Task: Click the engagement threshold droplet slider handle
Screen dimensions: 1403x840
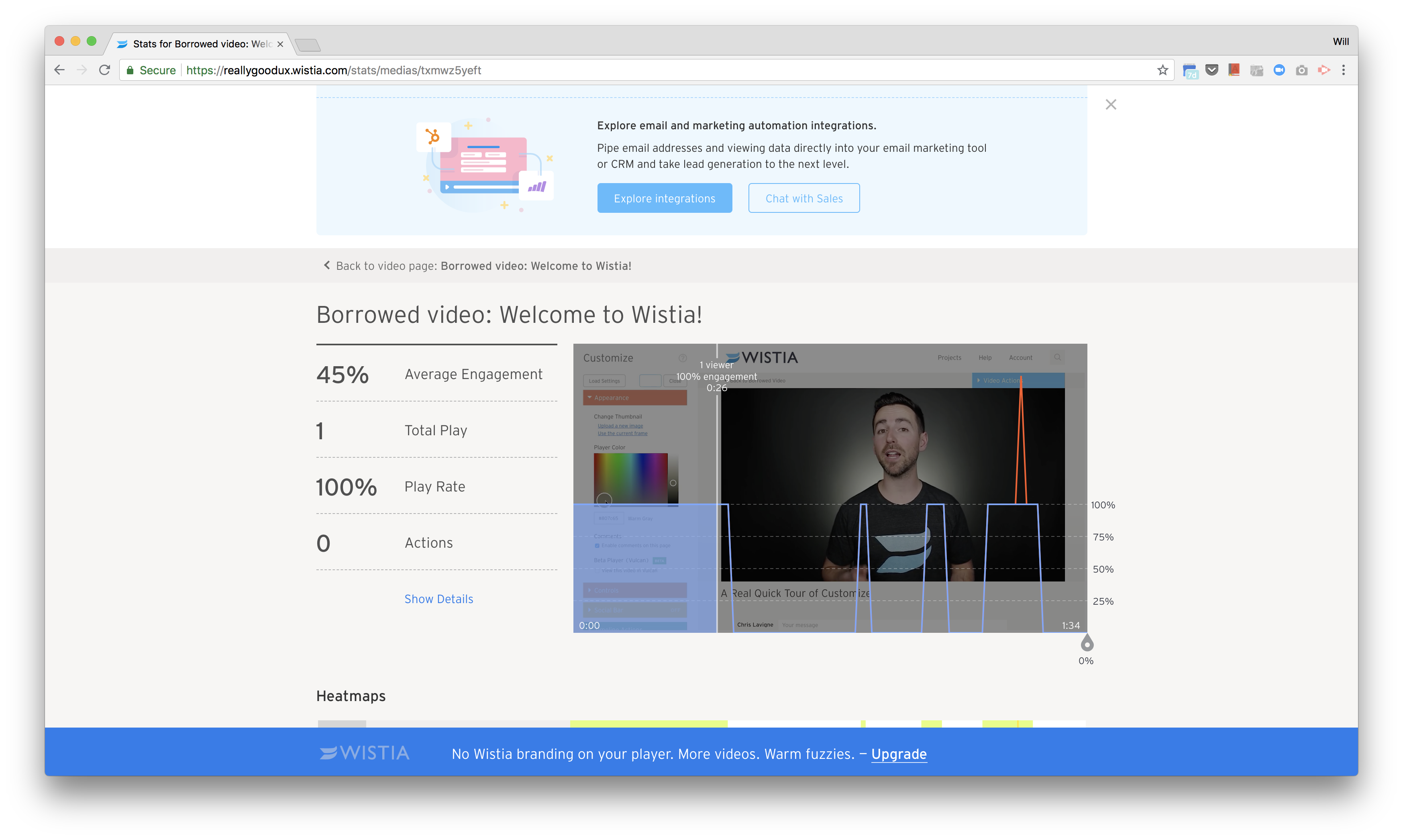Action: coord(1087,644)
